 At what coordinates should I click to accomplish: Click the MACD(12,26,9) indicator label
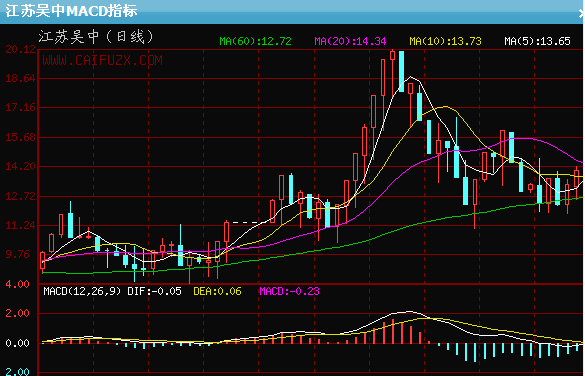coord(82,291)
